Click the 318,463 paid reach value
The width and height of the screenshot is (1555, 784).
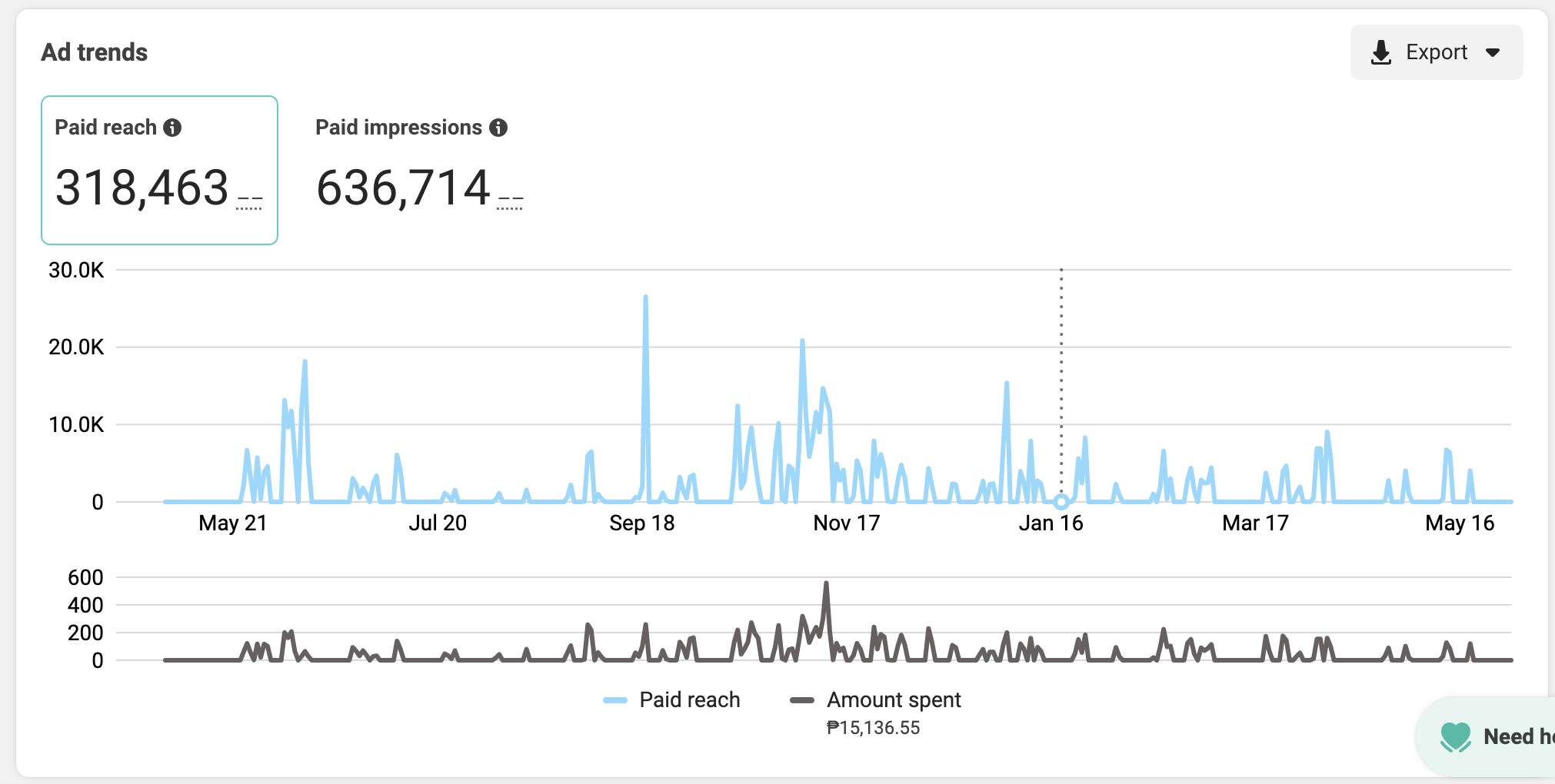point(142,188)
